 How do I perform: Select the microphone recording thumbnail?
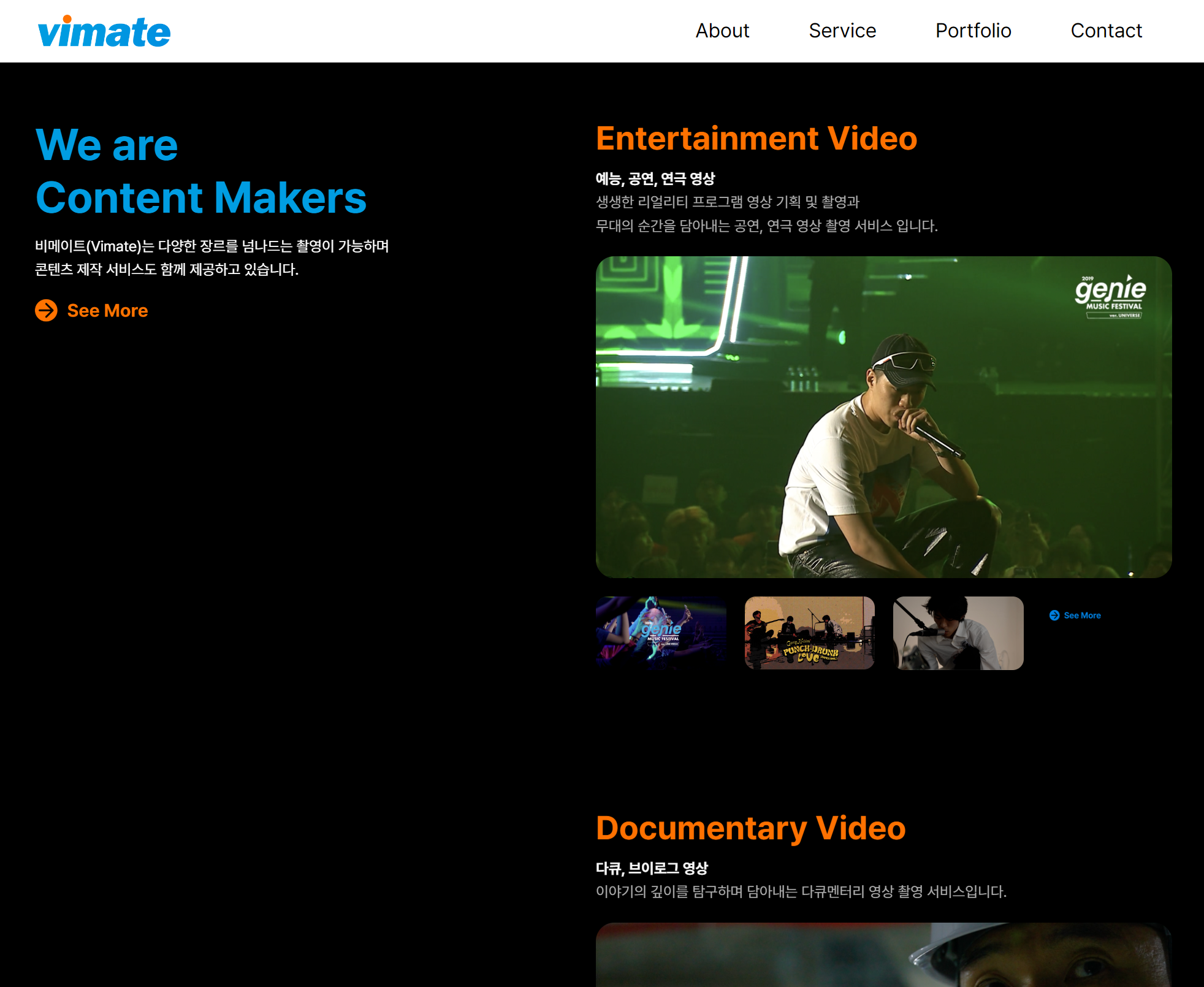pos(958,633)
